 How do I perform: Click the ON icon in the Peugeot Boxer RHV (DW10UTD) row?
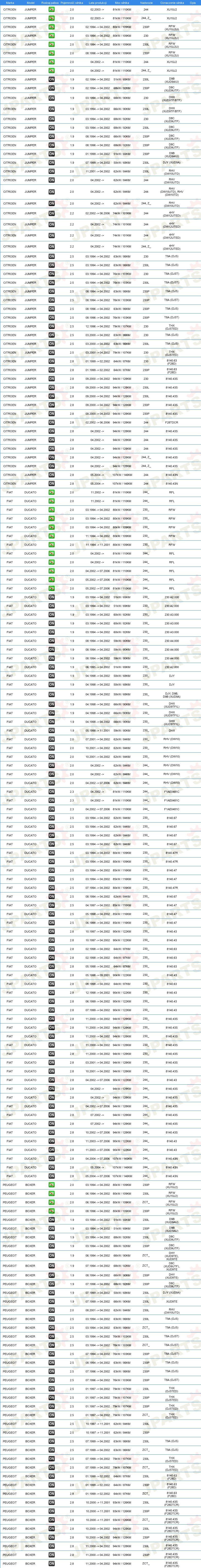(x=52, y=1311)
